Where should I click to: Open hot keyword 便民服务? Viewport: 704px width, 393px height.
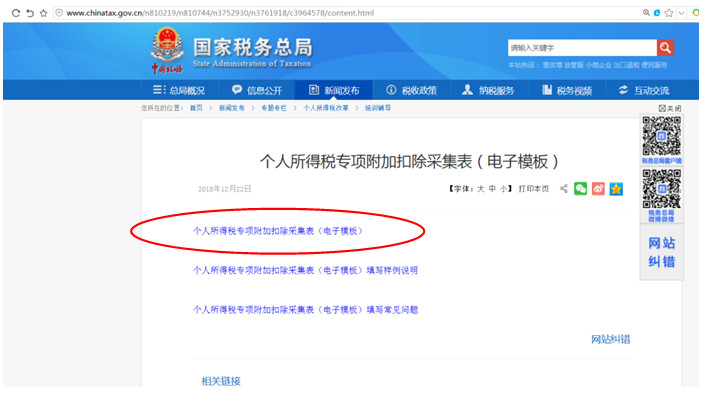tap(654, 65)
